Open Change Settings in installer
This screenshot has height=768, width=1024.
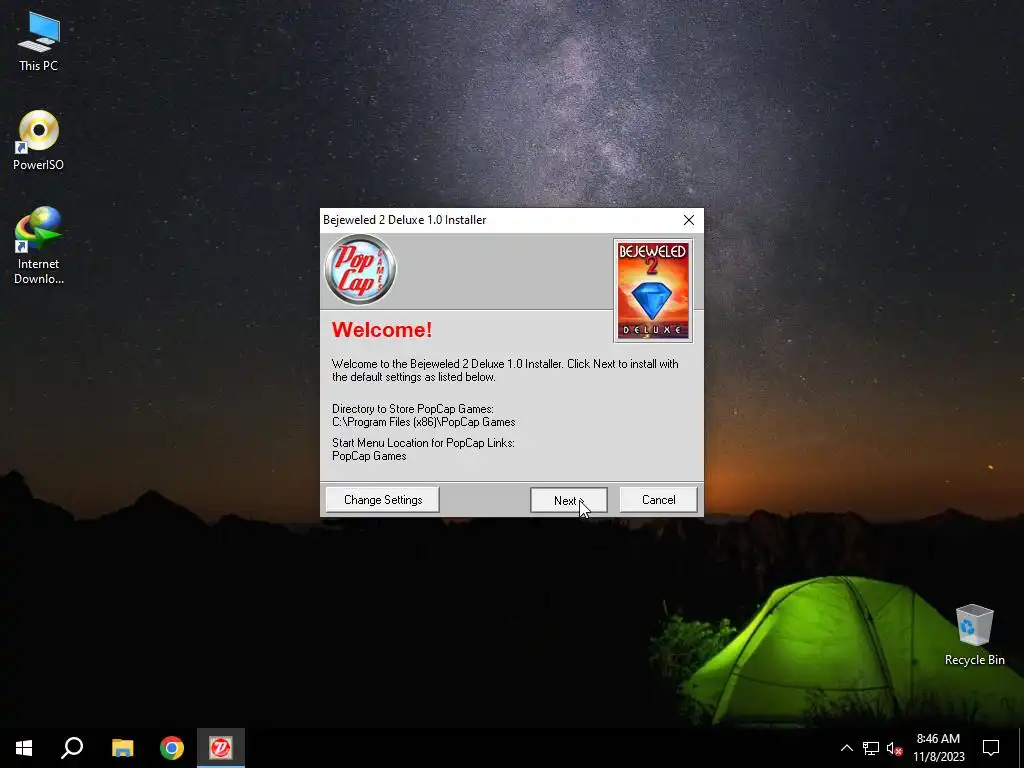(383, 500)
